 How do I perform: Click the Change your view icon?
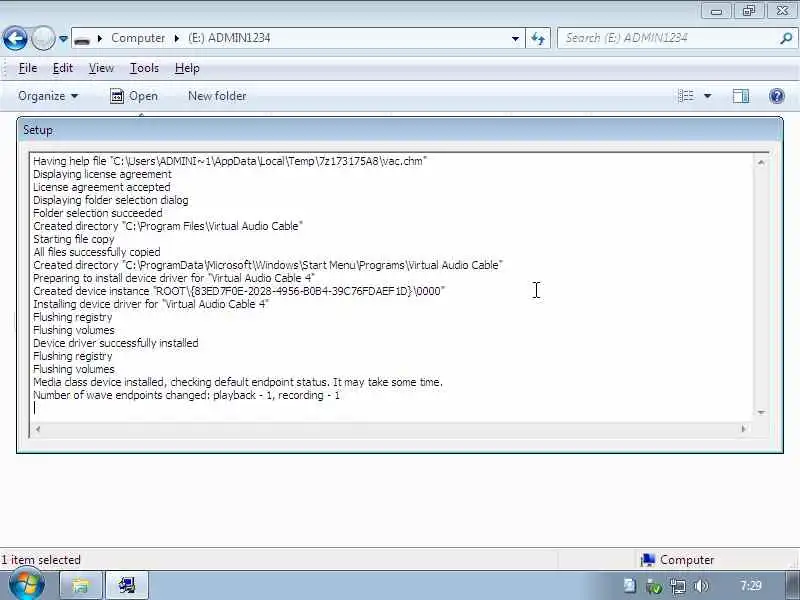click(686, 96)
